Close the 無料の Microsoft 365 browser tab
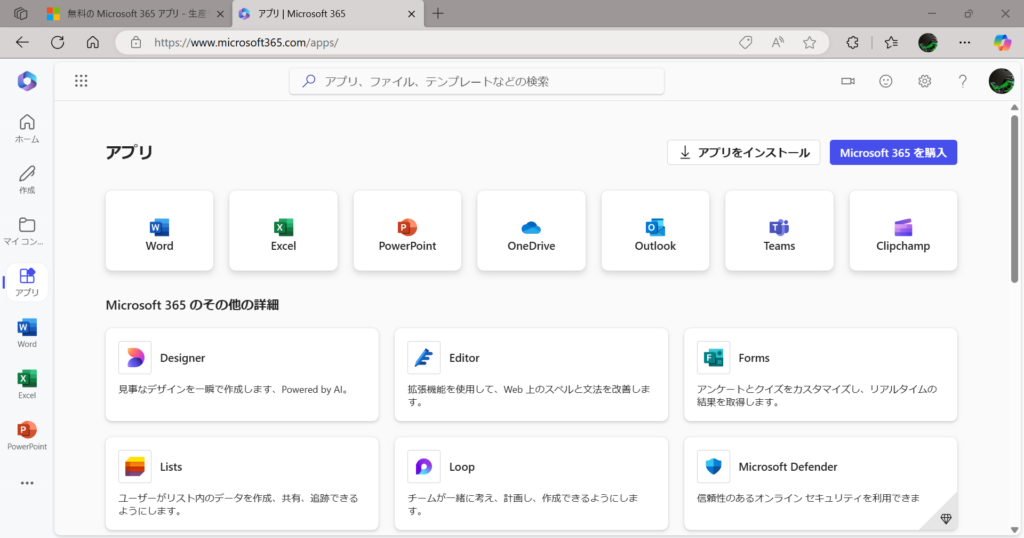 (x=220, y=14)
